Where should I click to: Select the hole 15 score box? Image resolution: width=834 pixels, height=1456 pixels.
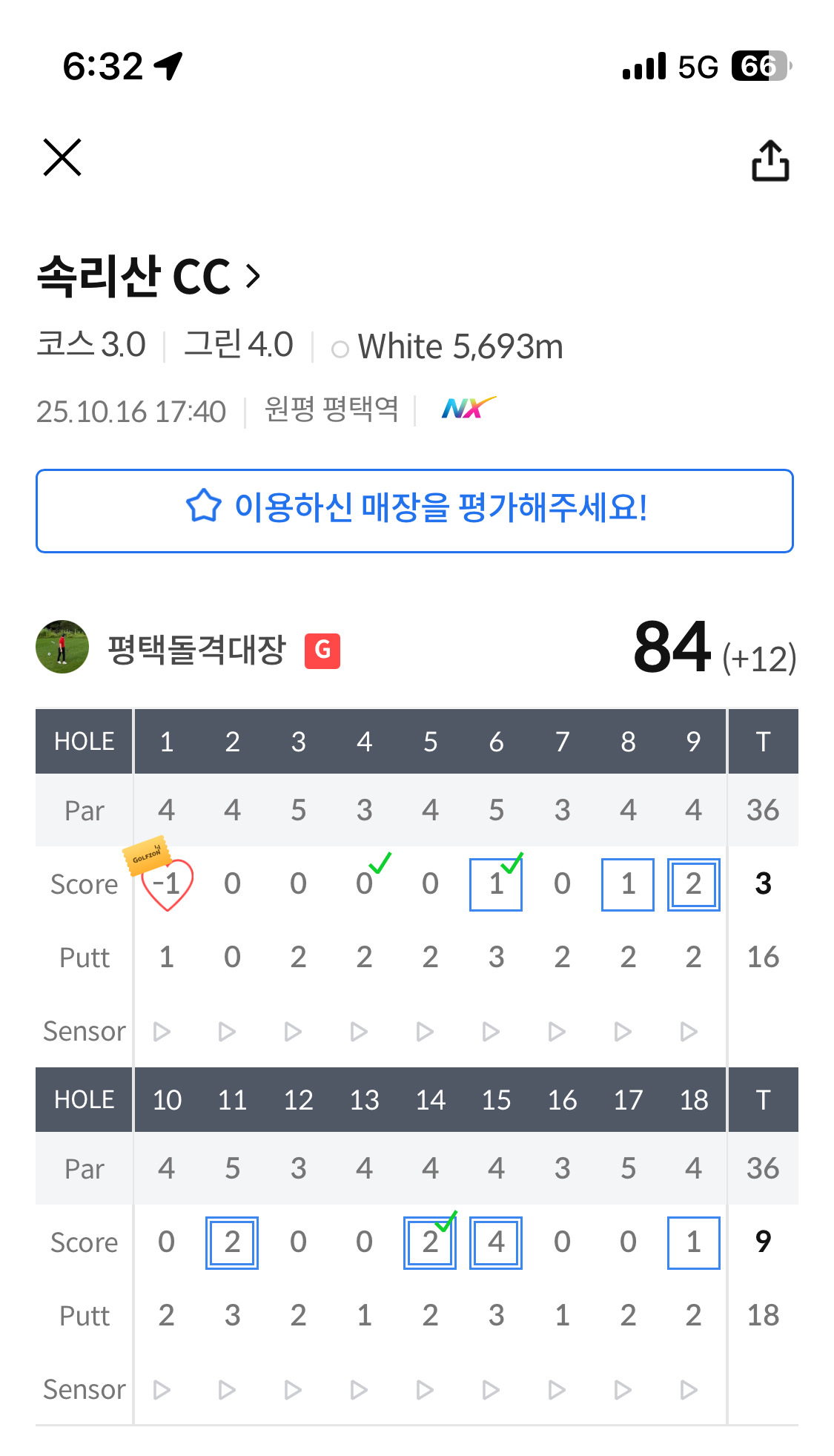tap(496, 1242)
